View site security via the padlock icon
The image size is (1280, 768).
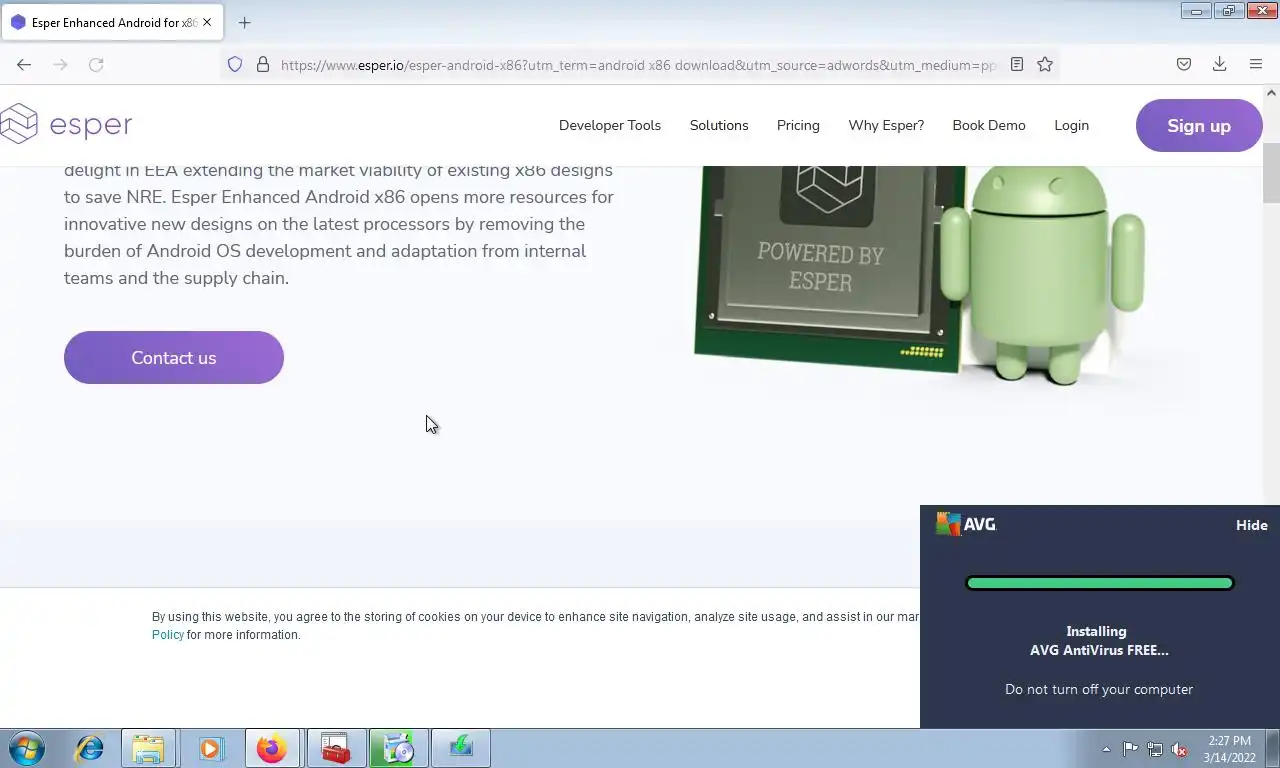click(263, 64)
